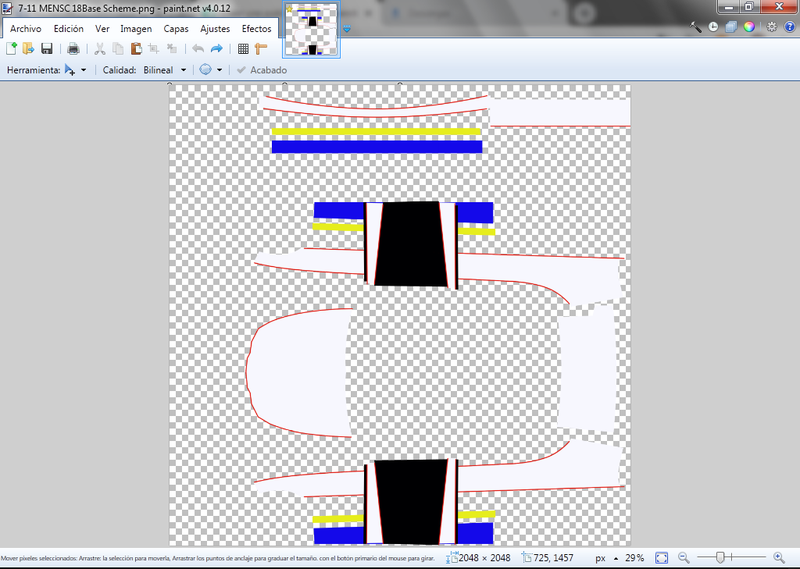Click the paint.net app icon in title bar
The width and height of the screenshot is (800, 569).
click(x=7, y=8)
